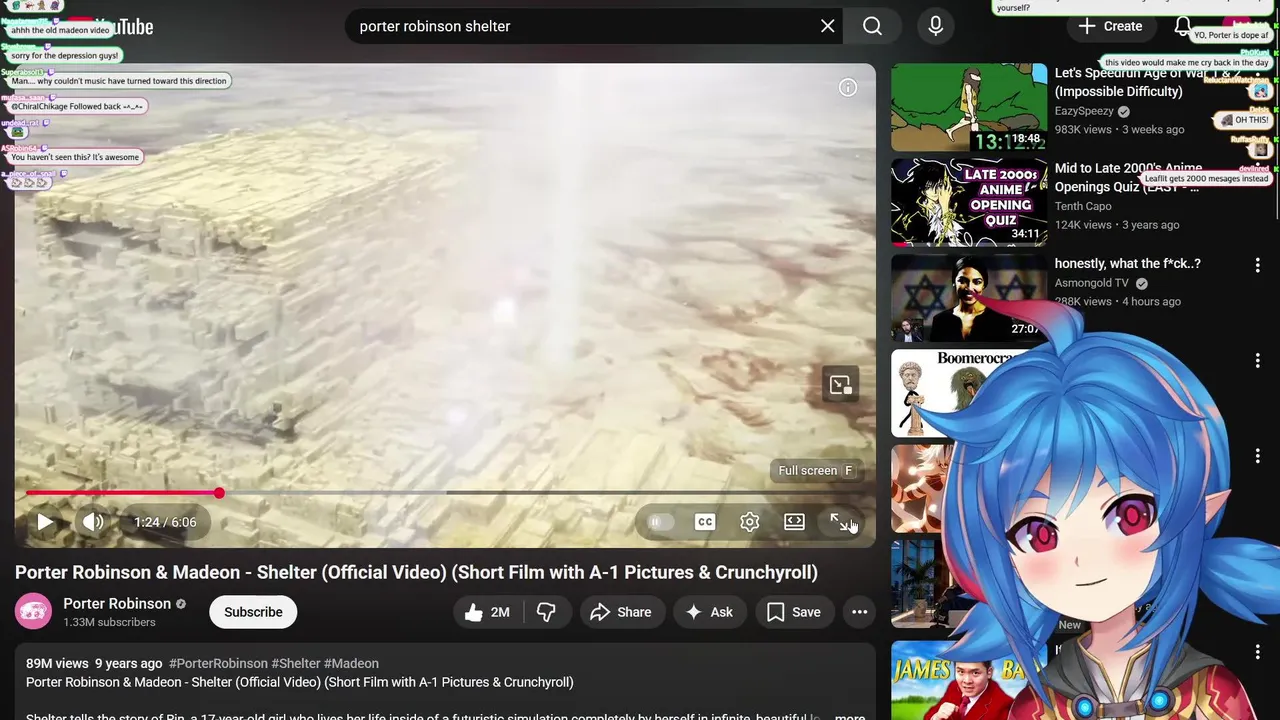Viewport: 1280px width, 720px height.
Task: Open Asmongold TV video thumbnail
Action: (x=969, y=298)
